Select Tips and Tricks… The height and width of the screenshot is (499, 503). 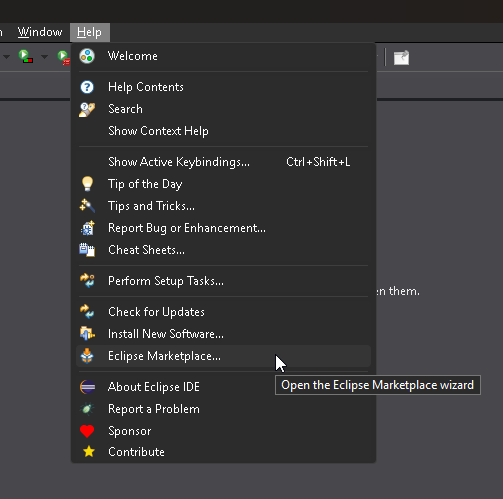pyautogui.click(x=223, y=206)
